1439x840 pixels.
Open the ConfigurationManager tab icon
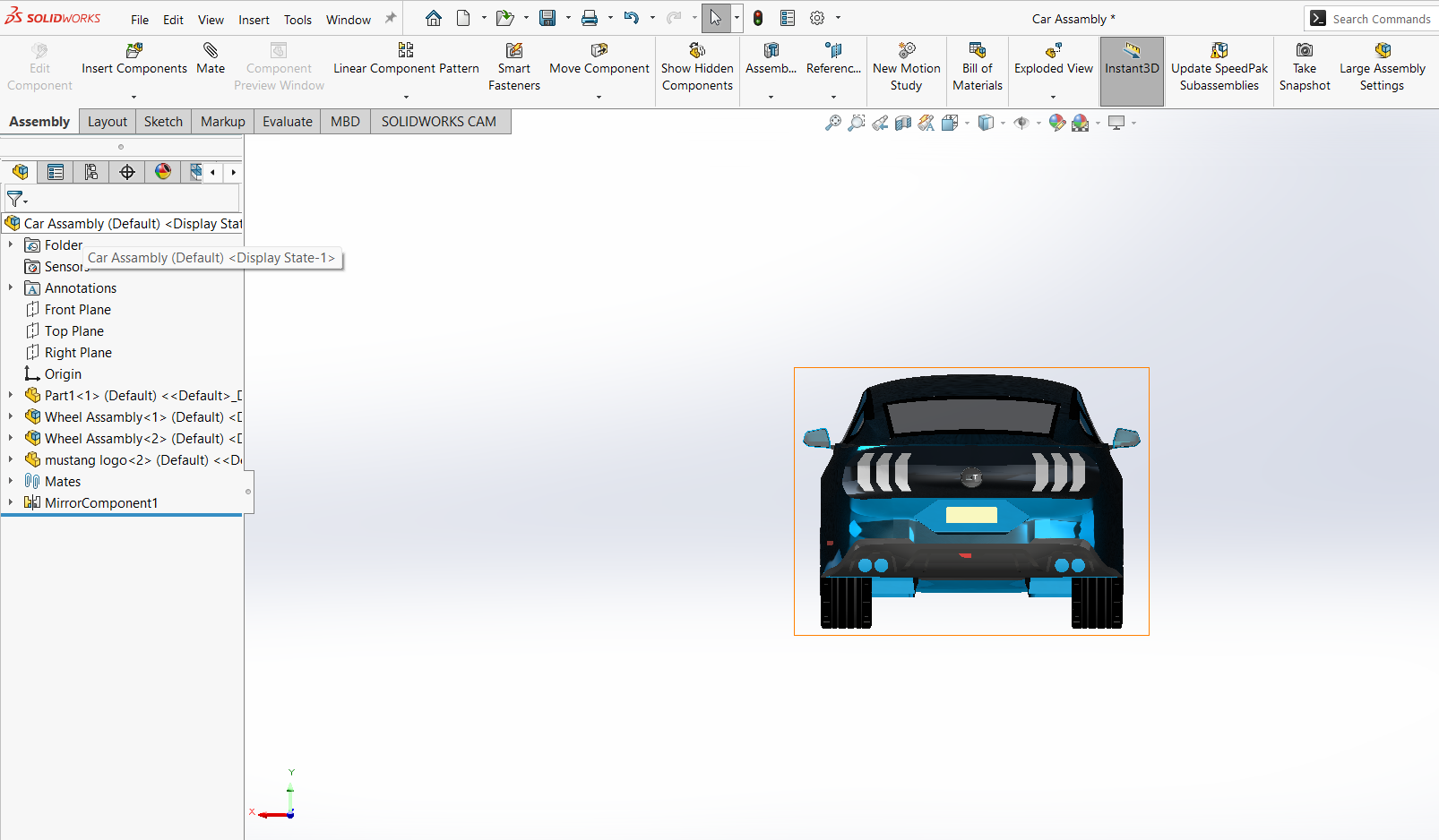91,172
